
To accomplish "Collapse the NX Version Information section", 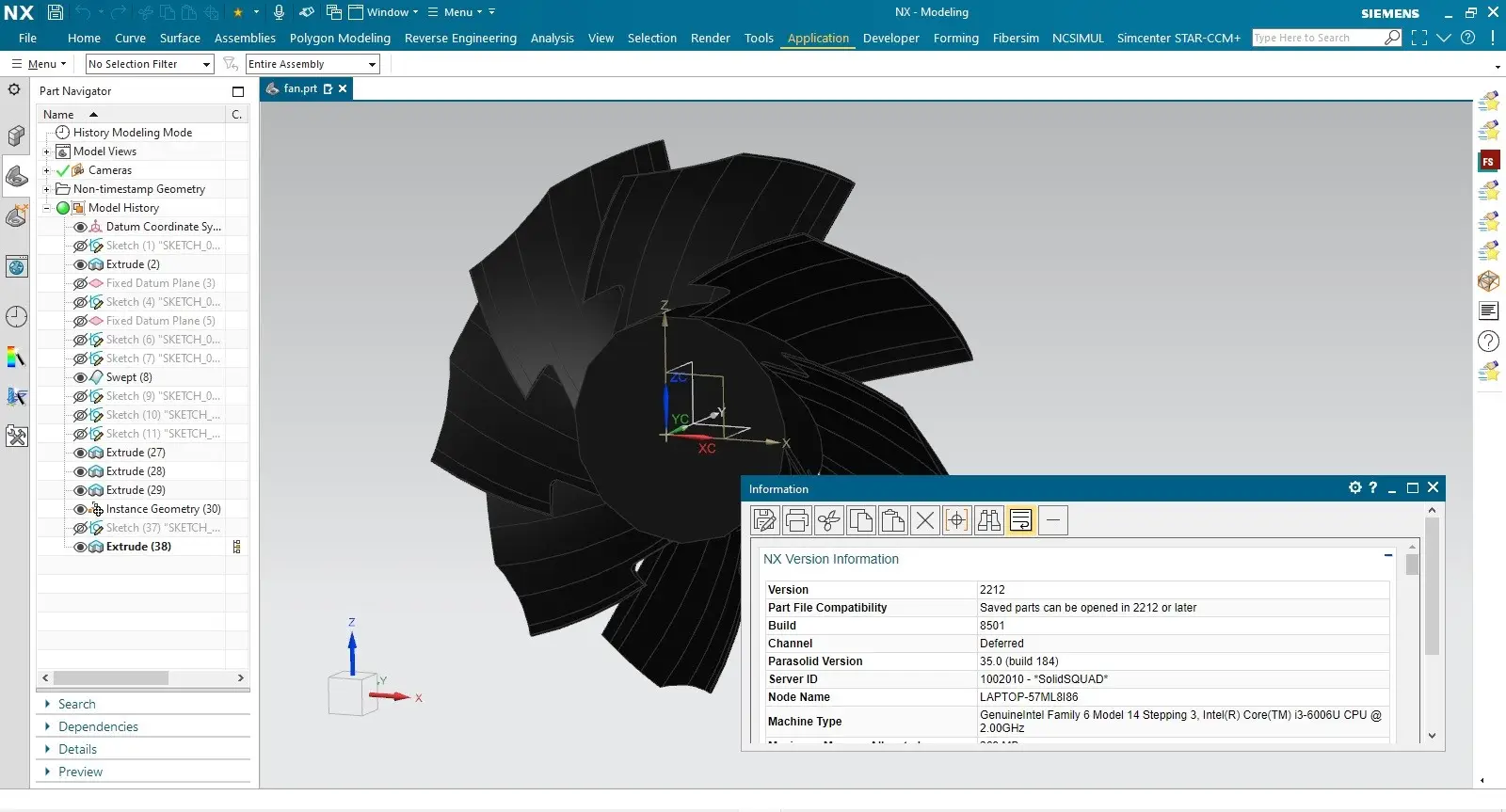I will [1388, 555].
